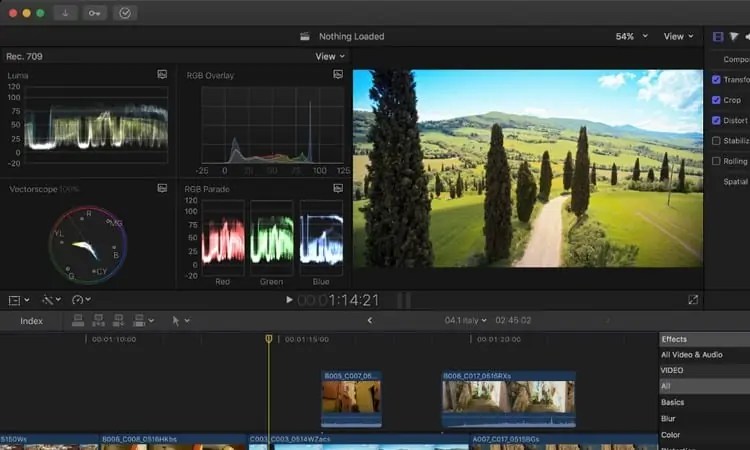
Task: Select the A007_C017 clip in the storyline
Action: [x=564, y=442]
